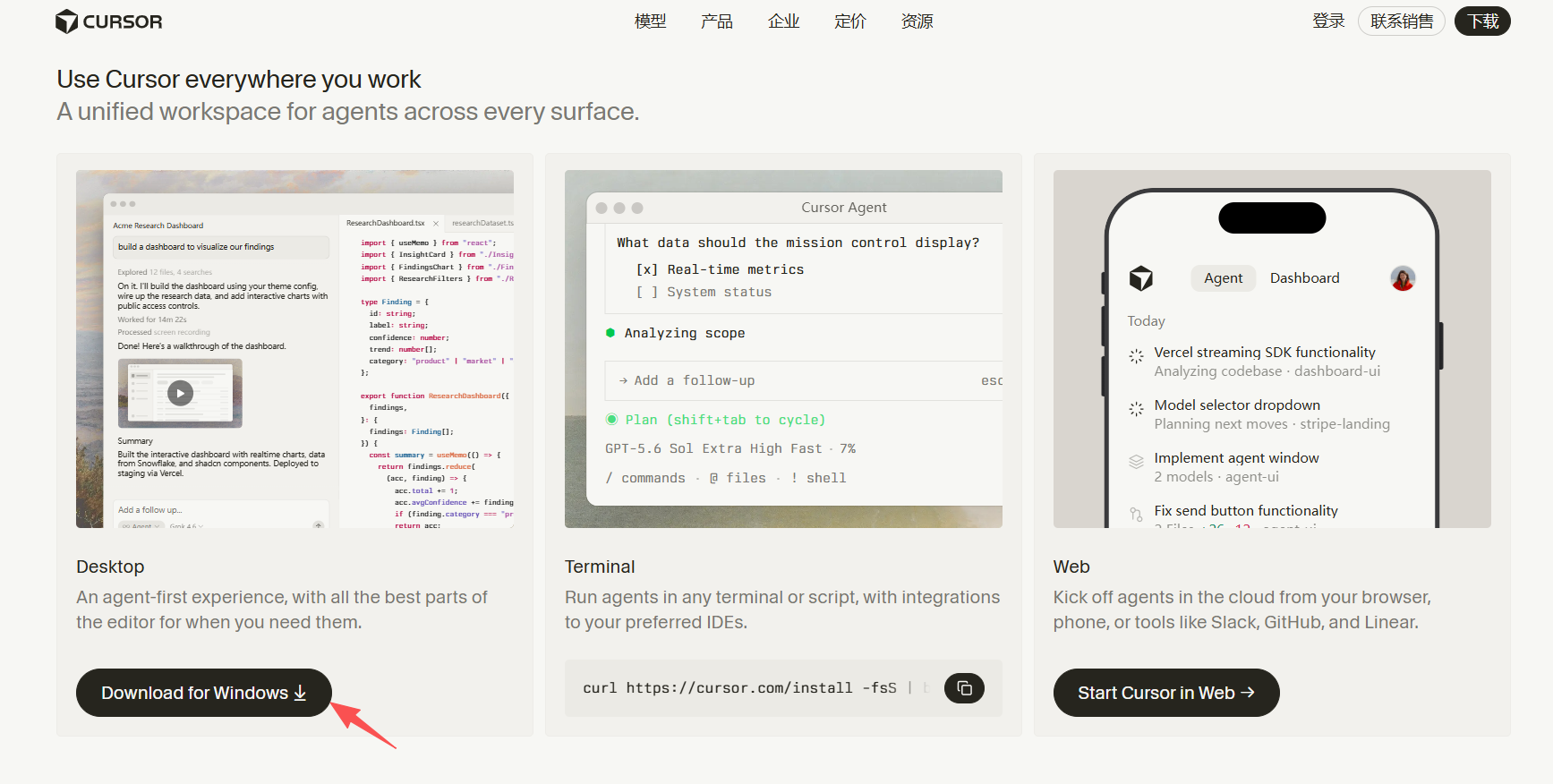Close the ResearchDashboard.tsx tab with its x
The height and width of the screenshot is (784, 1553).
click(x=436, y=224)
